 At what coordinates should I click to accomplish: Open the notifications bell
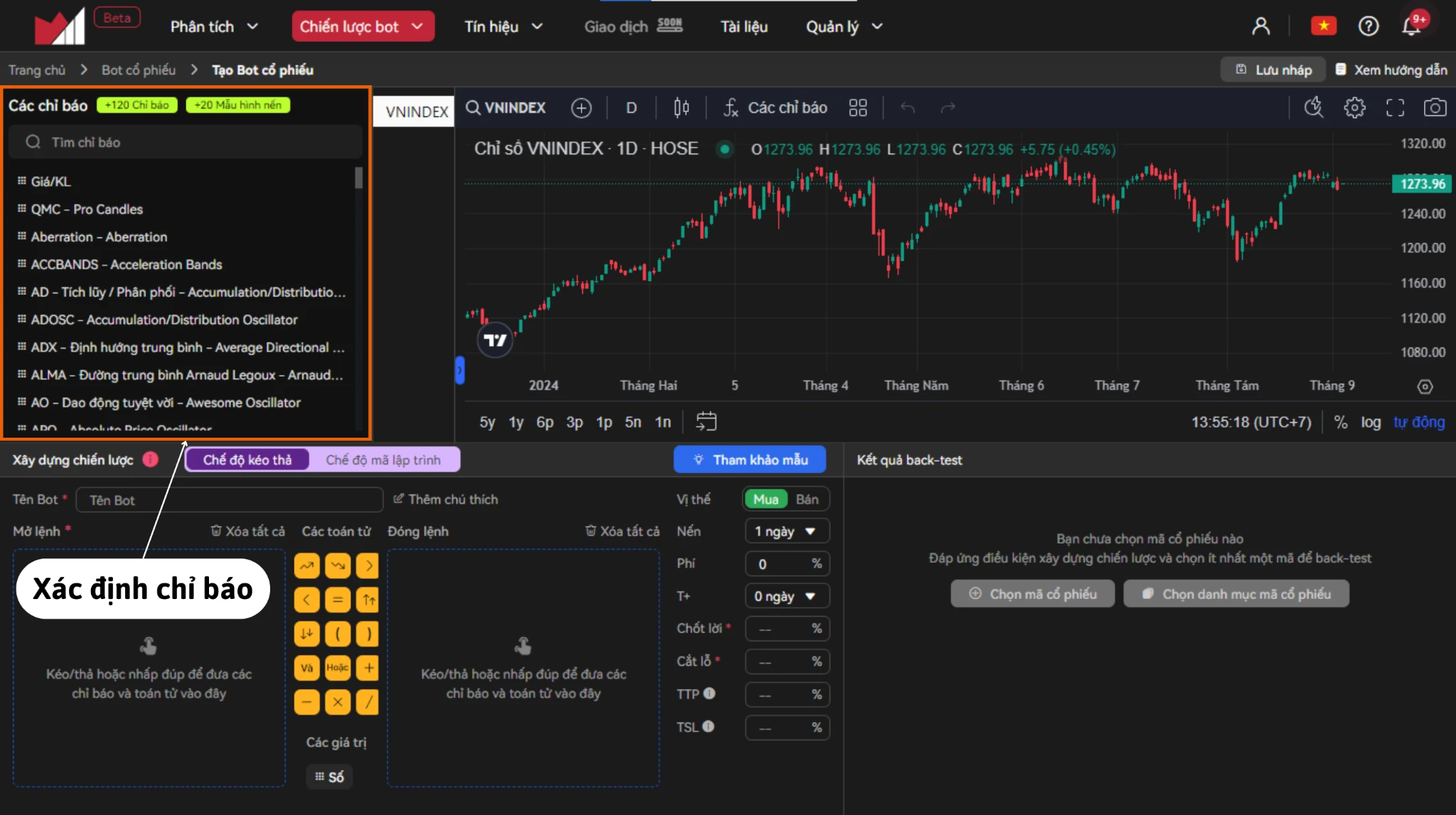[x=1410, y=26]
